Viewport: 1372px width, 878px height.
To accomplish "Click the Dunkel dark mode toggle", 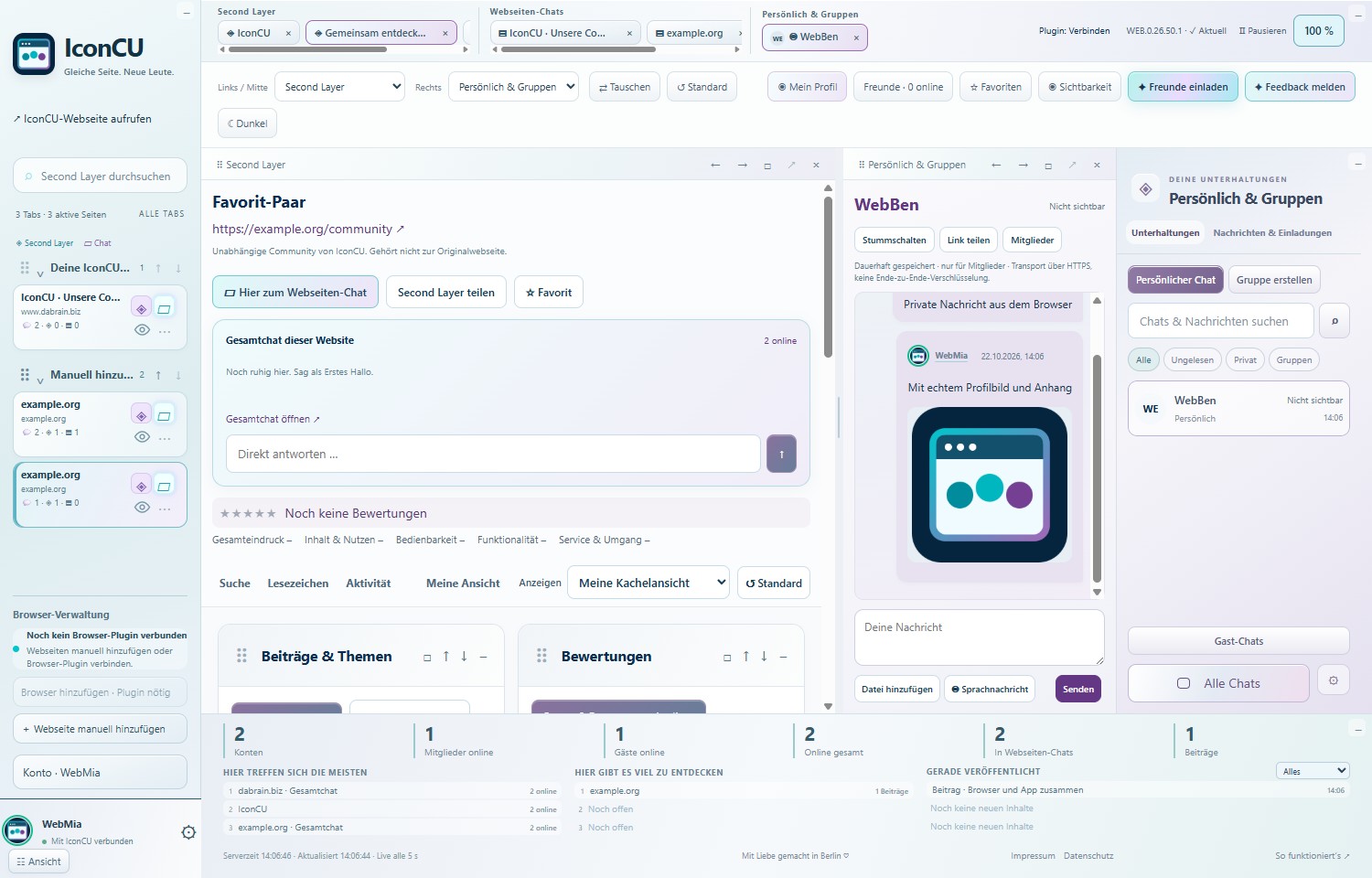I will [x=247, y=123].
